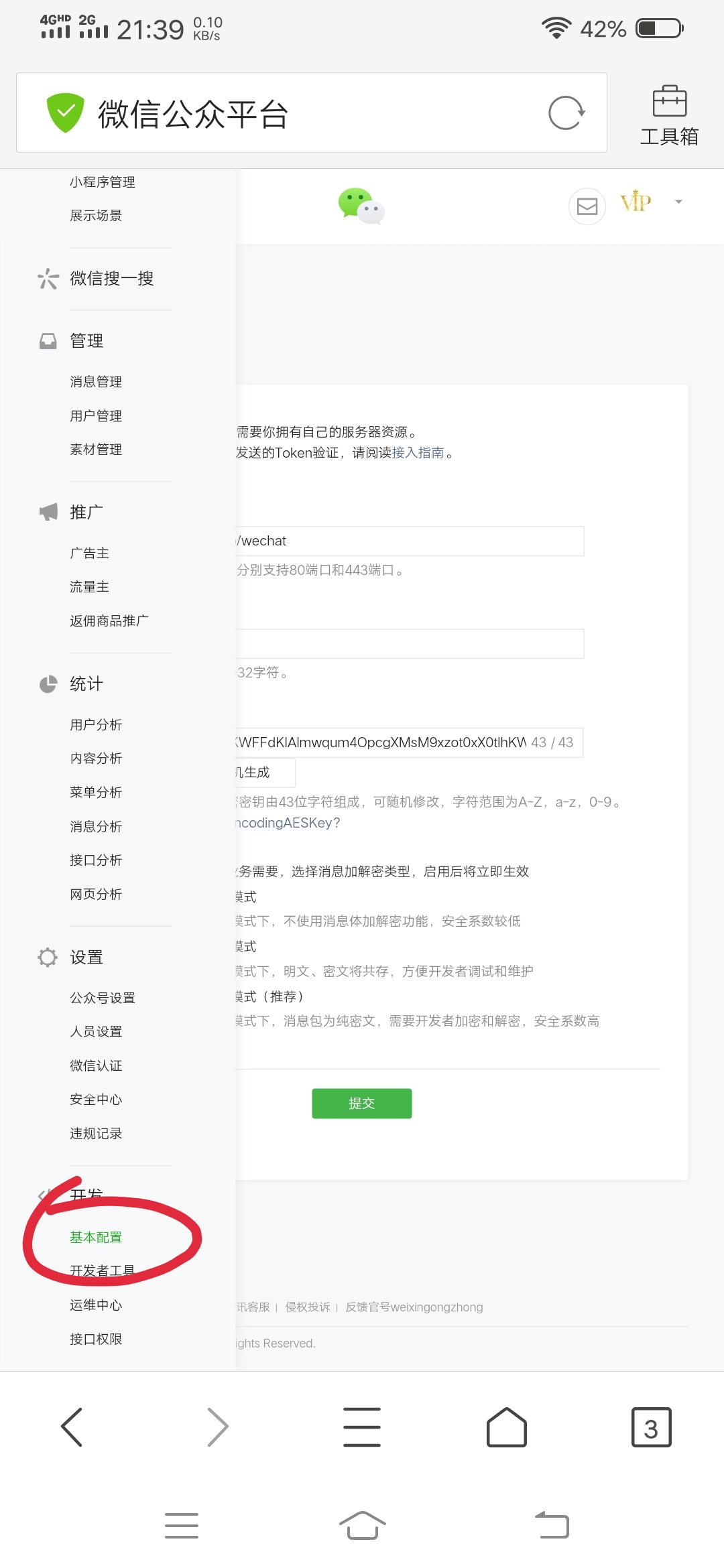Open 公众号设置 menu item
724x1568 pixels.
coord(103,998)
